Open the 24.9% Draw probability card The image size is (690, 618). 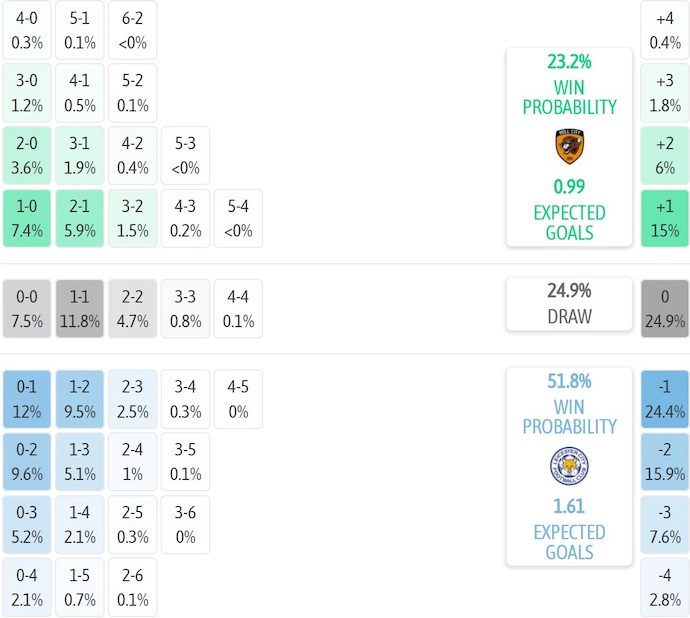(x=569, y=304)
